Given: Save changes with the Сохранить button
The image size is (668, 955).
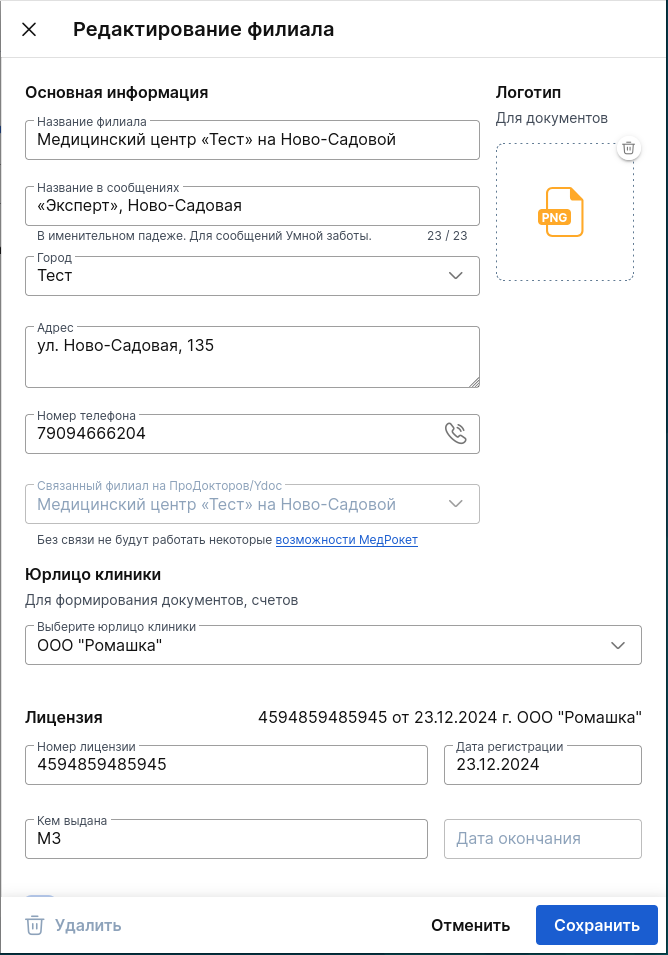Looking at the screenshot, I should [597, 925].
